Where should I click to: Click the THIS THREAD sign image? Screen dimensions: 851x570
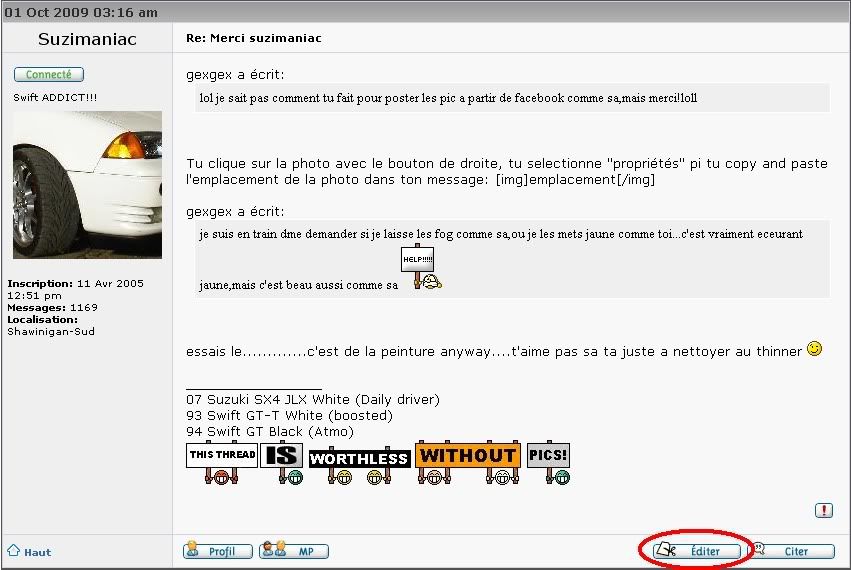click(x=222, y=462)
